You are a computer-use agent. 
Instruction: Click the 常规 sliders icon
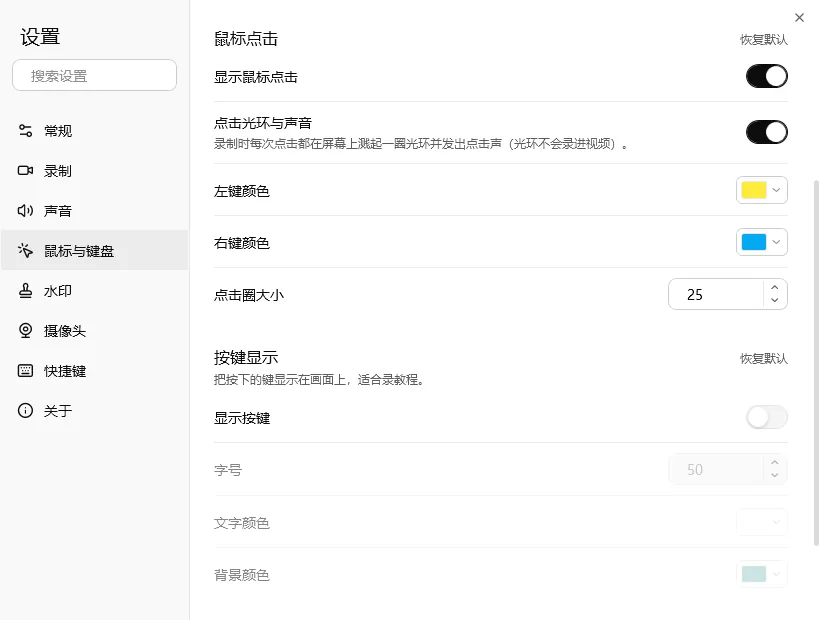tap(25, 130)
